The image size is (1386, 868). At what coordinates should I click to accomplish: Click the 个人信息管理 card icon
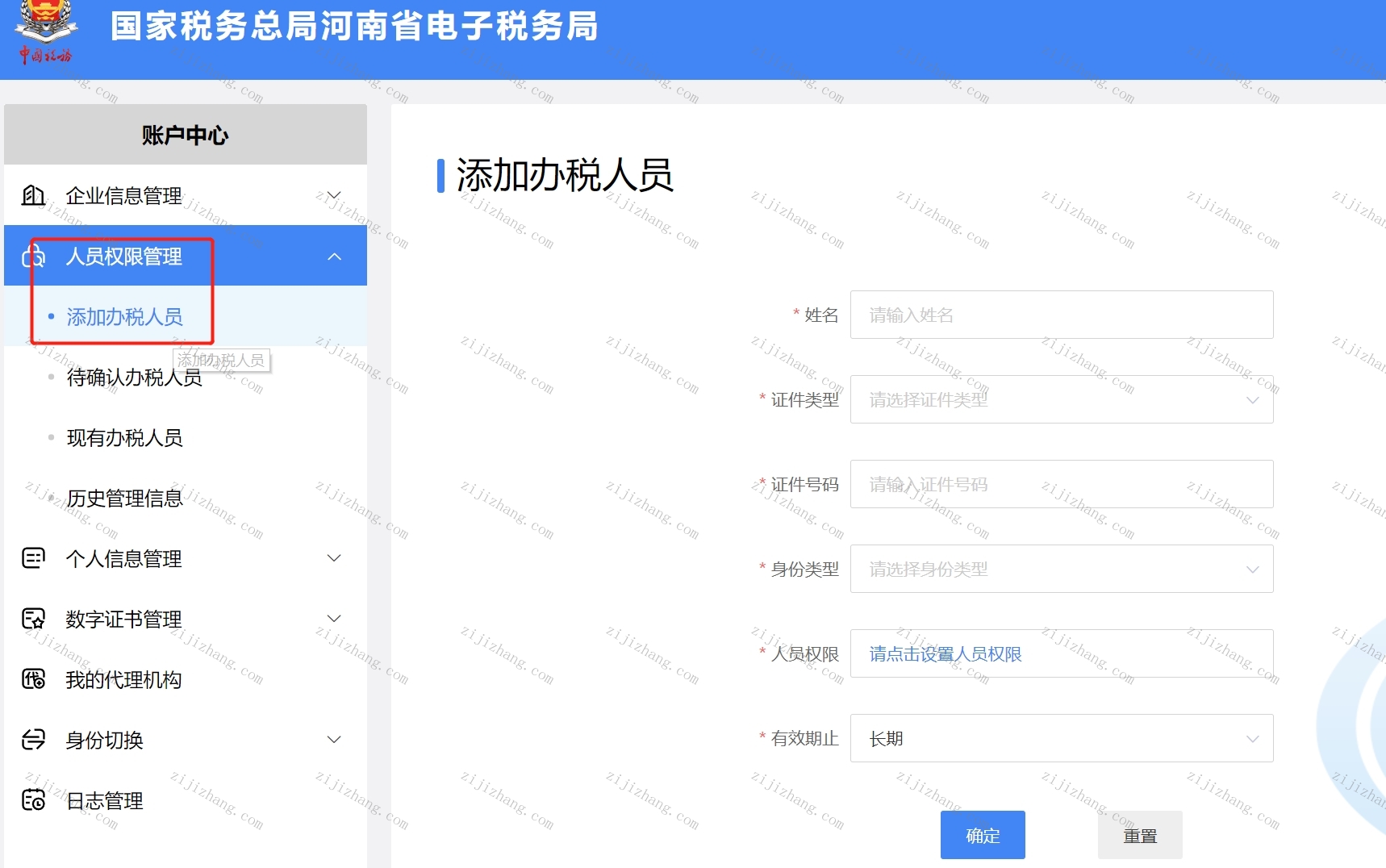(x=33, y=558)
